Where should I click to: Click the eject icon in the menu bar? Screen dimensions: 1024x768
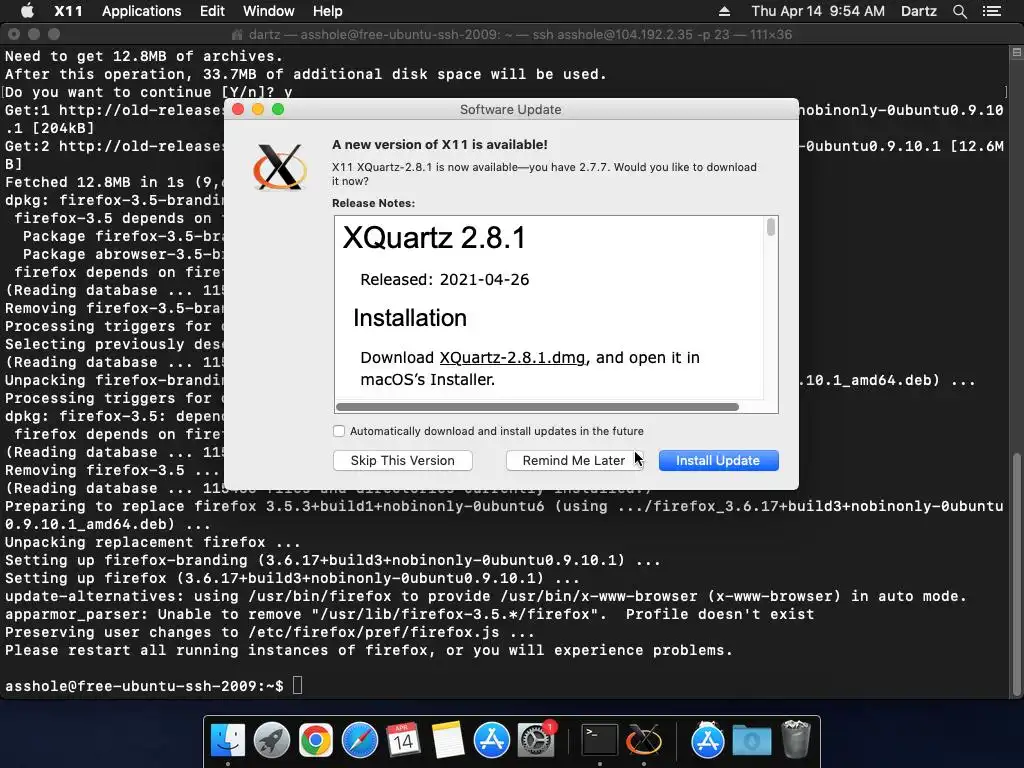[x=724, y=11]
